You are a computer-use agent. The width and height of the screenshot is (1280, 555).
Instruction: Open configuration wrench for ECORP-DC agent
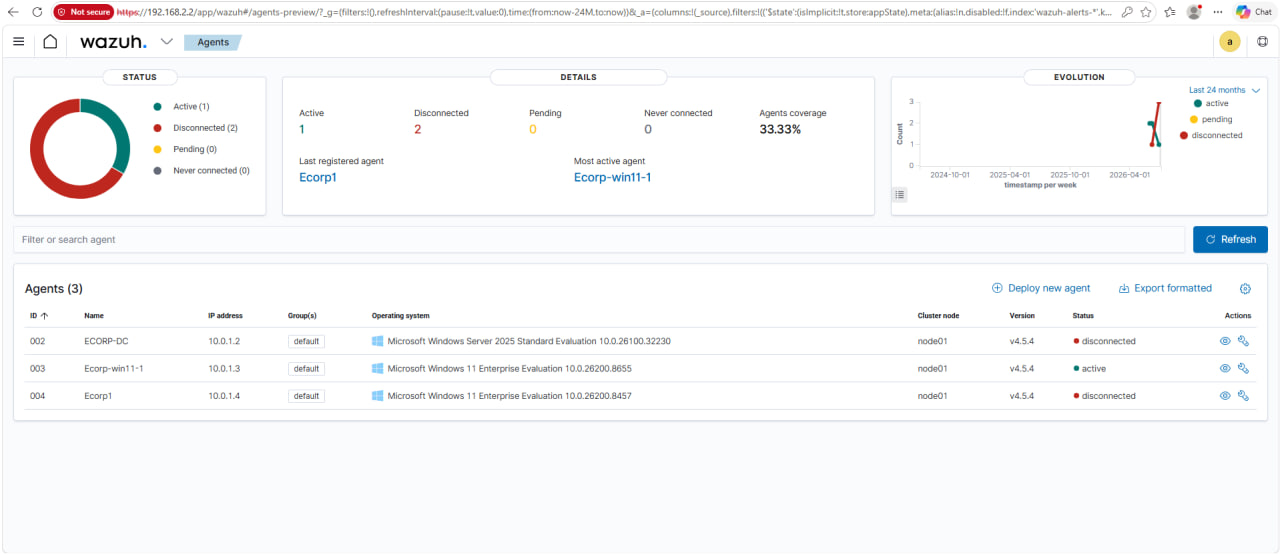point(1243,341)
